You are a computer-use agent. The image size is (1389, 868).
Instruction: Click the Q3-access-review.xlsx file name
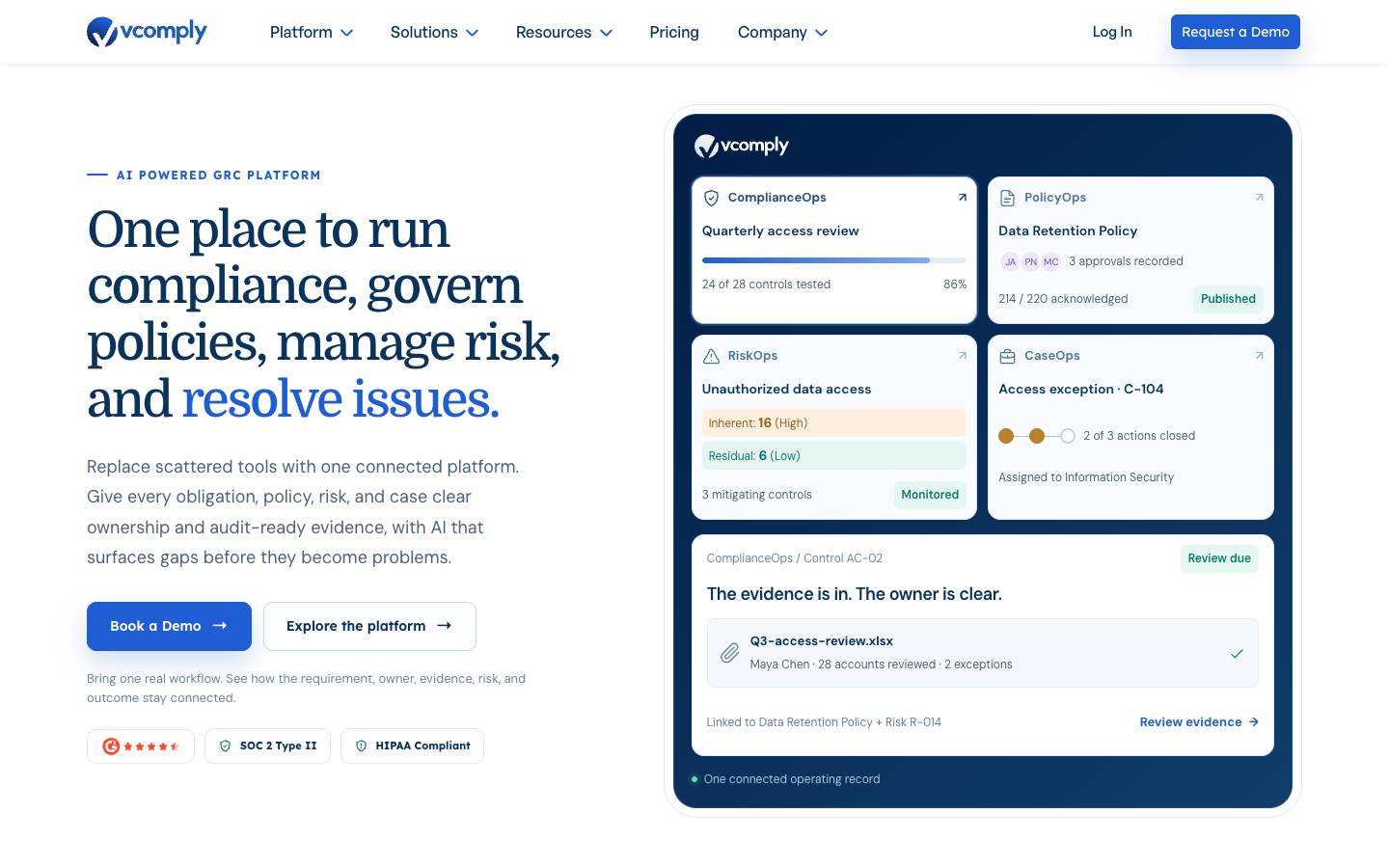point(822,640)
